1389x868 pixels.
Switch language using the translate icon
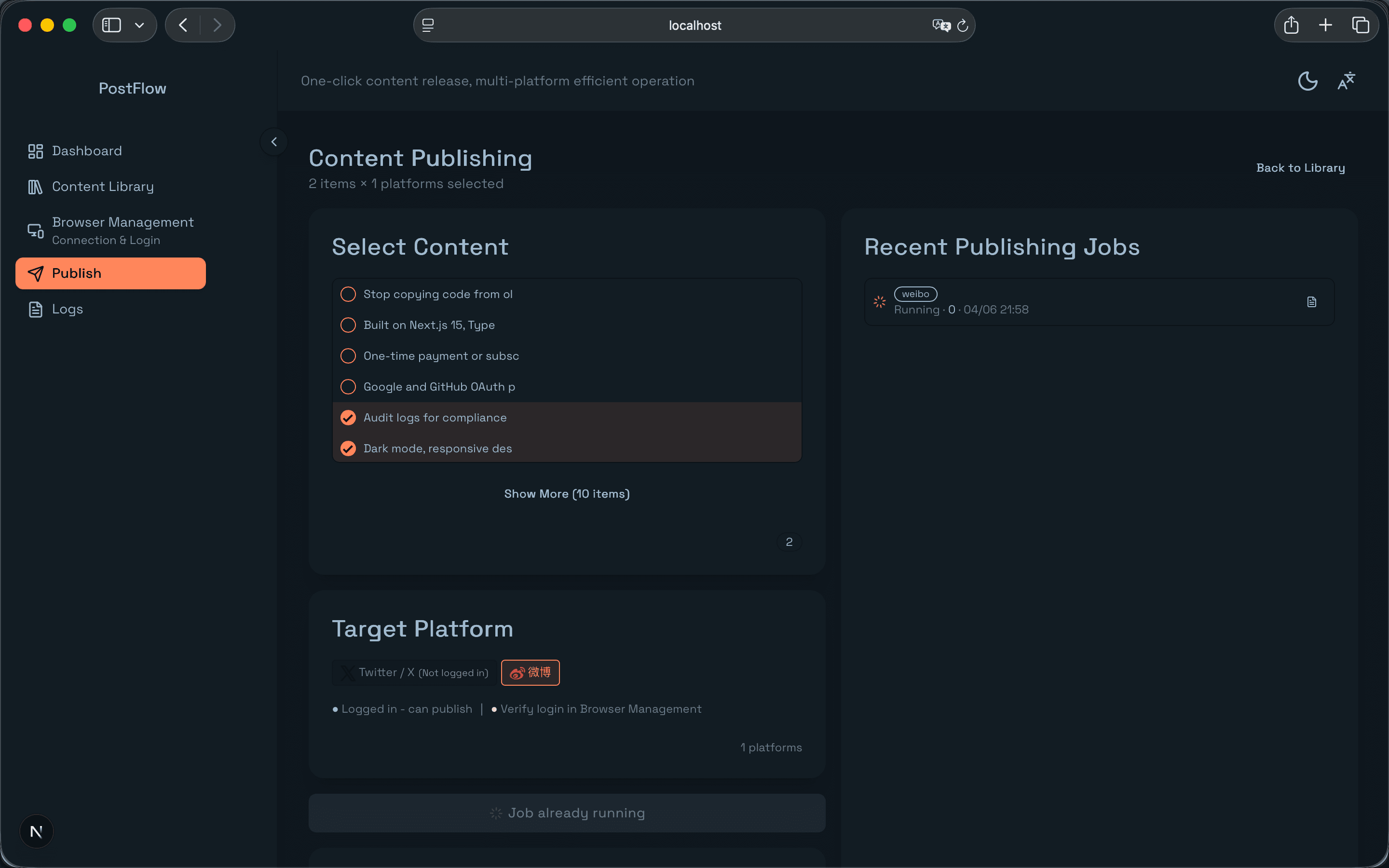pos(1346,81)
